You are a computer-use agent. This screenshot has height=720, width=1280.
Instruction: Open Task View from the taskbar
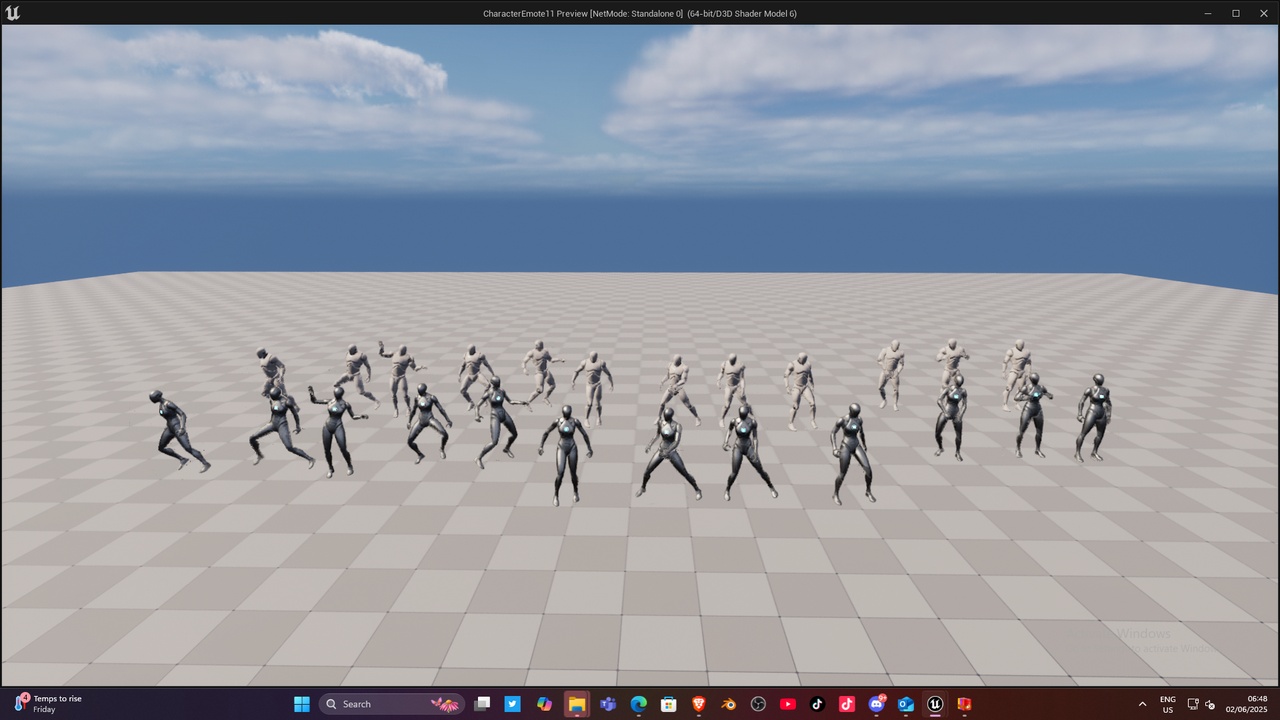482,704
